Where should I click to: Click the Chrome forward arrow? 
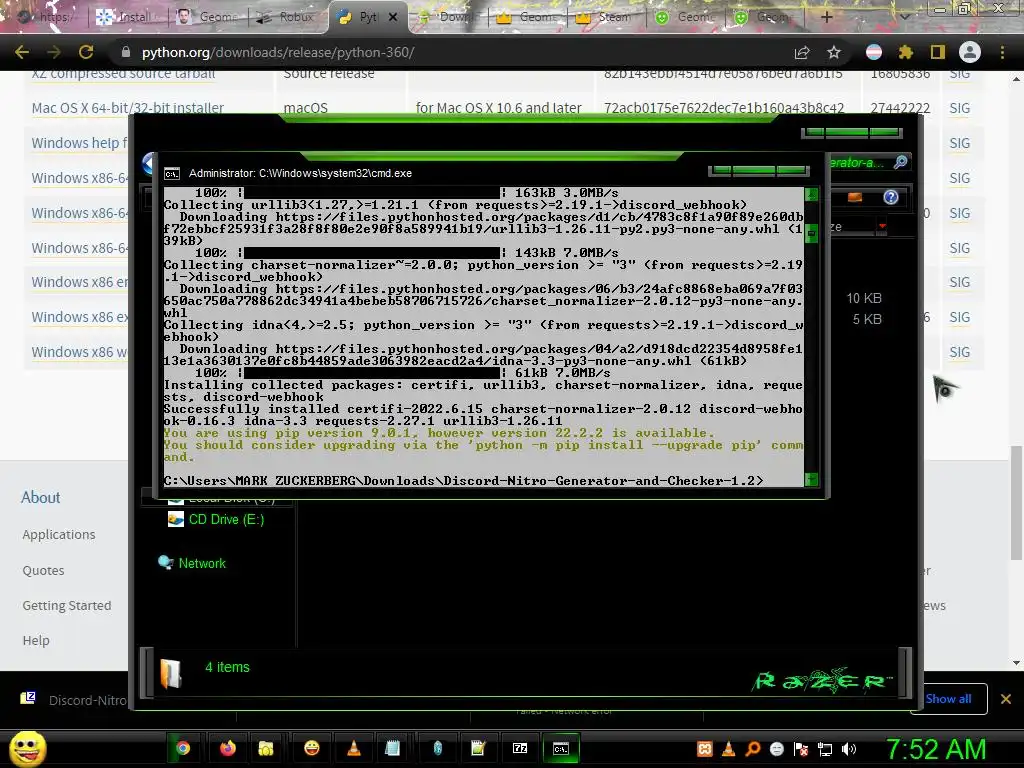pyautogui.click(x=54, y=52)
